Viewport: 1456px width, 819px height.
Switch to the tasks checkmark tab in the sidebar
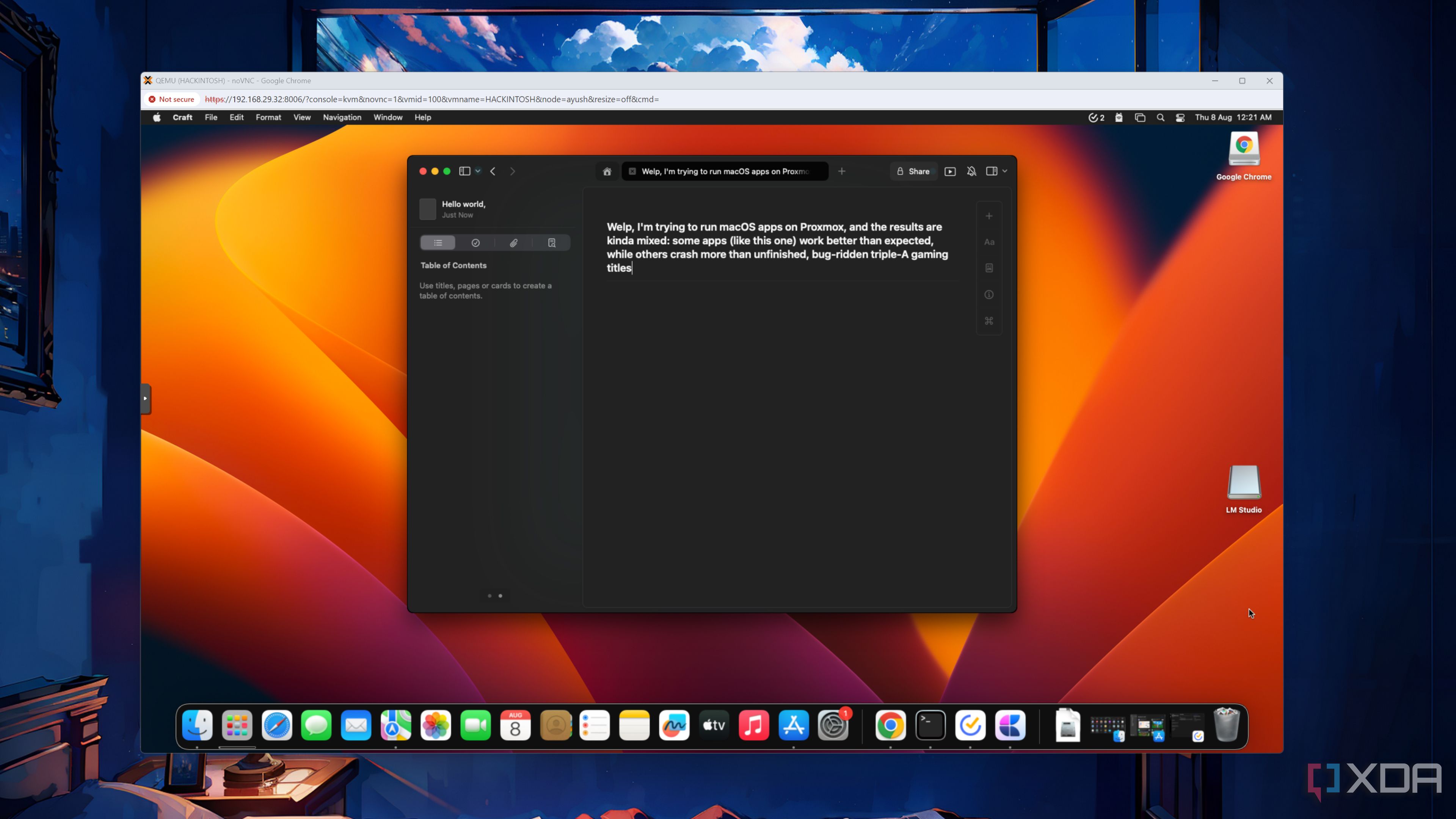click(476, 243)
